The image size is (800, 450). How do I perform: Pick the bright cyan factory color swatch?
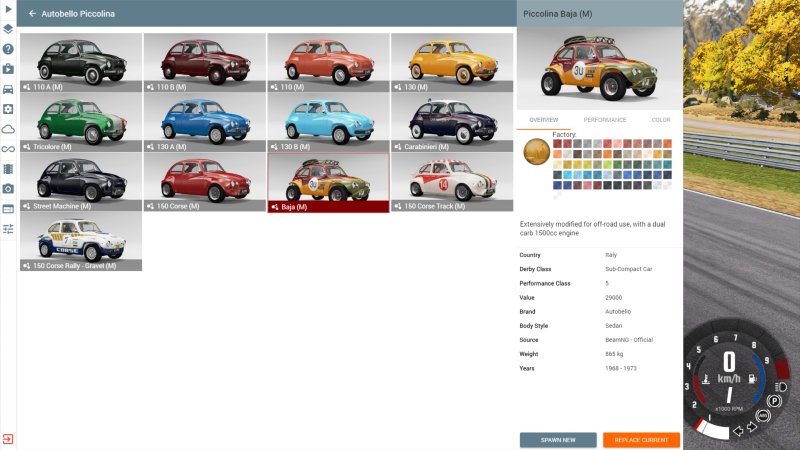pyautogui.click(x=567, y=175)
